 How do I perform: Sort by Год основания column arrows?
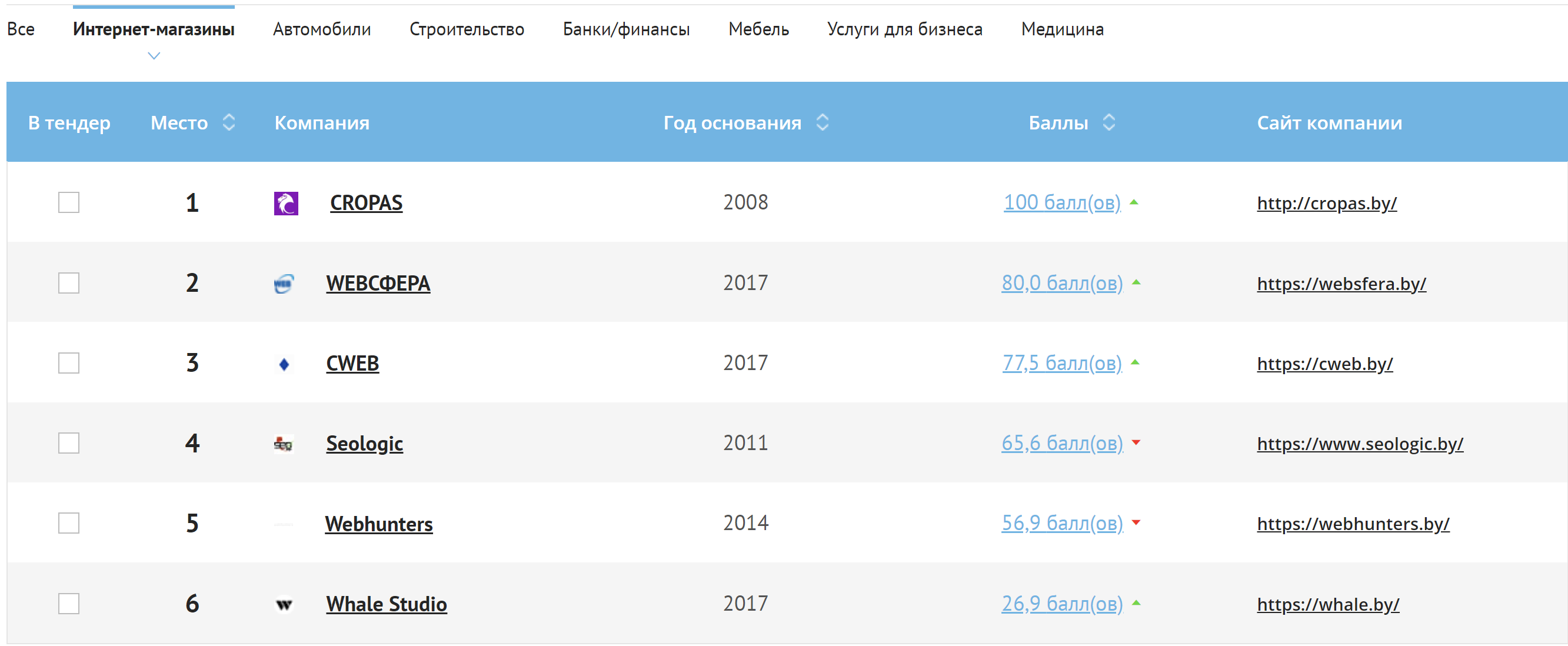(x=823, y=122)
